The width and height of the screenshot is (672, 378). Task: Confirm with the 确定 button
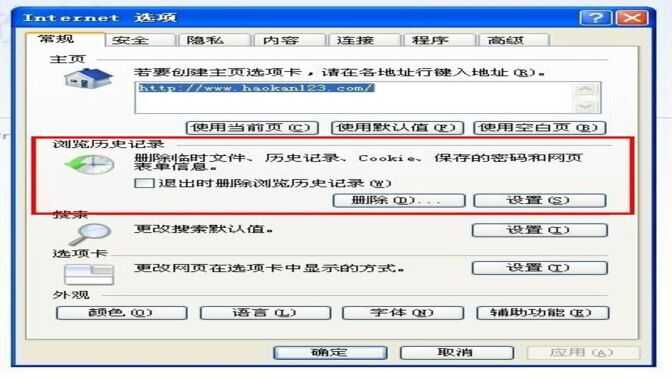tap(330, 353)
